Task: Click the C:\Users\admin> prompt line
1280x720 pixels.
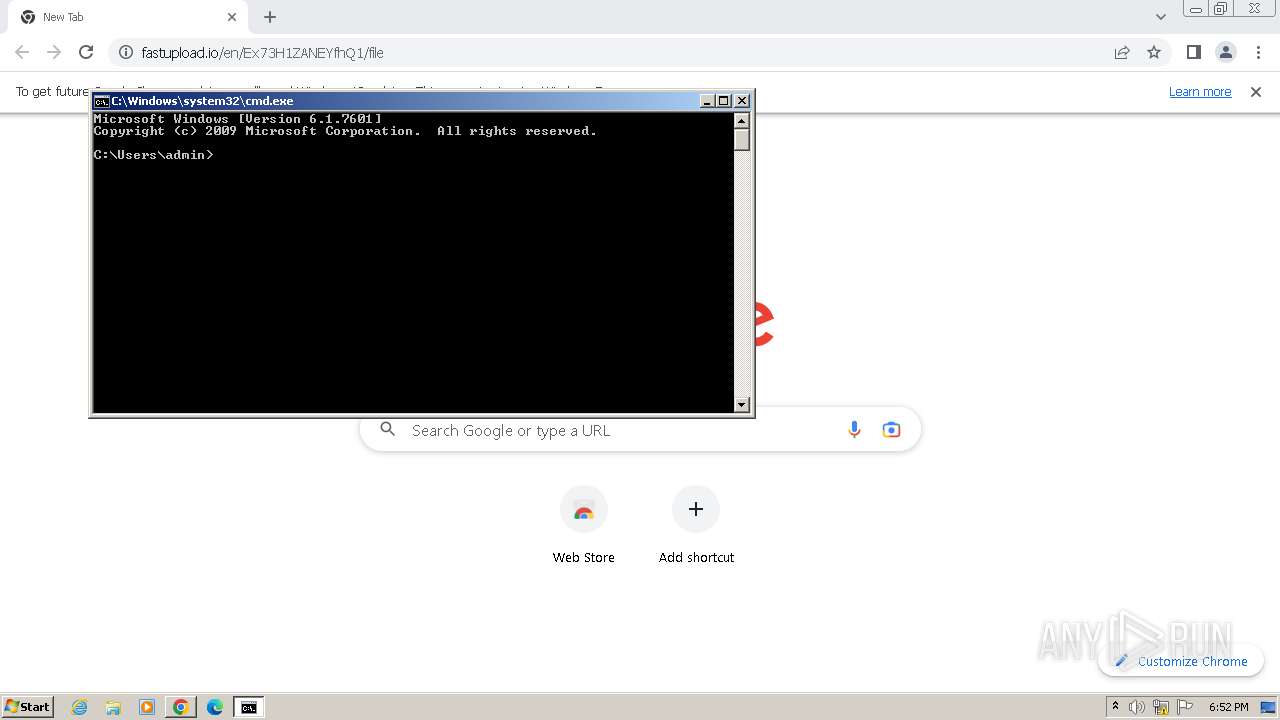Action: click(x=154, y=155)
